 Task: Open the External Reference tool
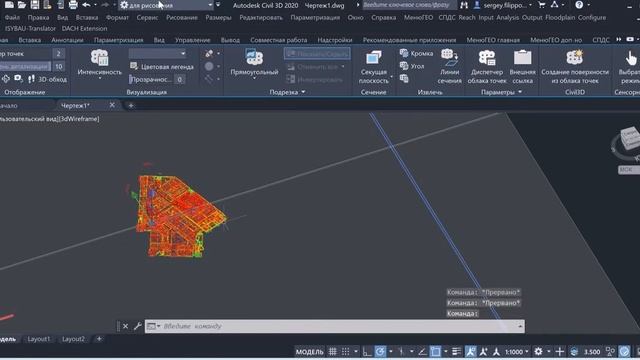click(522, 67)
